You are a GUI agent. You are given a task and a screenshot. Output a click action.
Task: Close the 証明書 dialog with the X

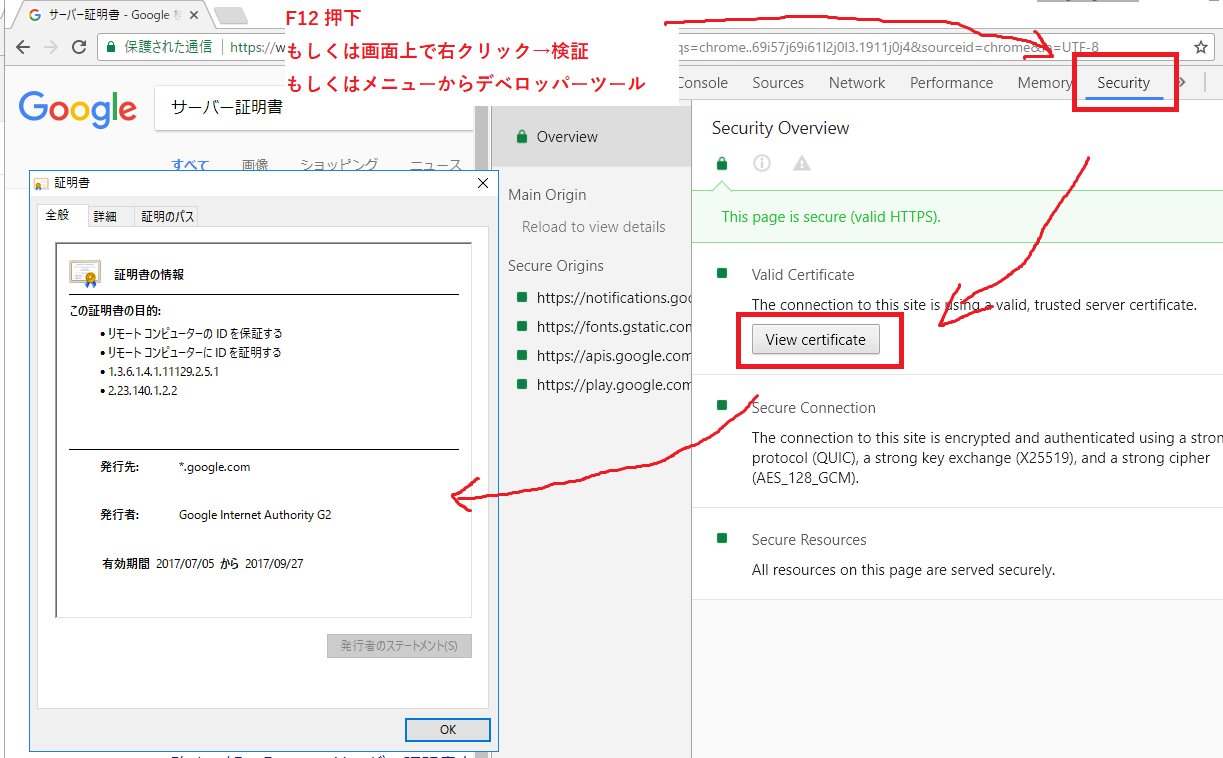point(483,183)
